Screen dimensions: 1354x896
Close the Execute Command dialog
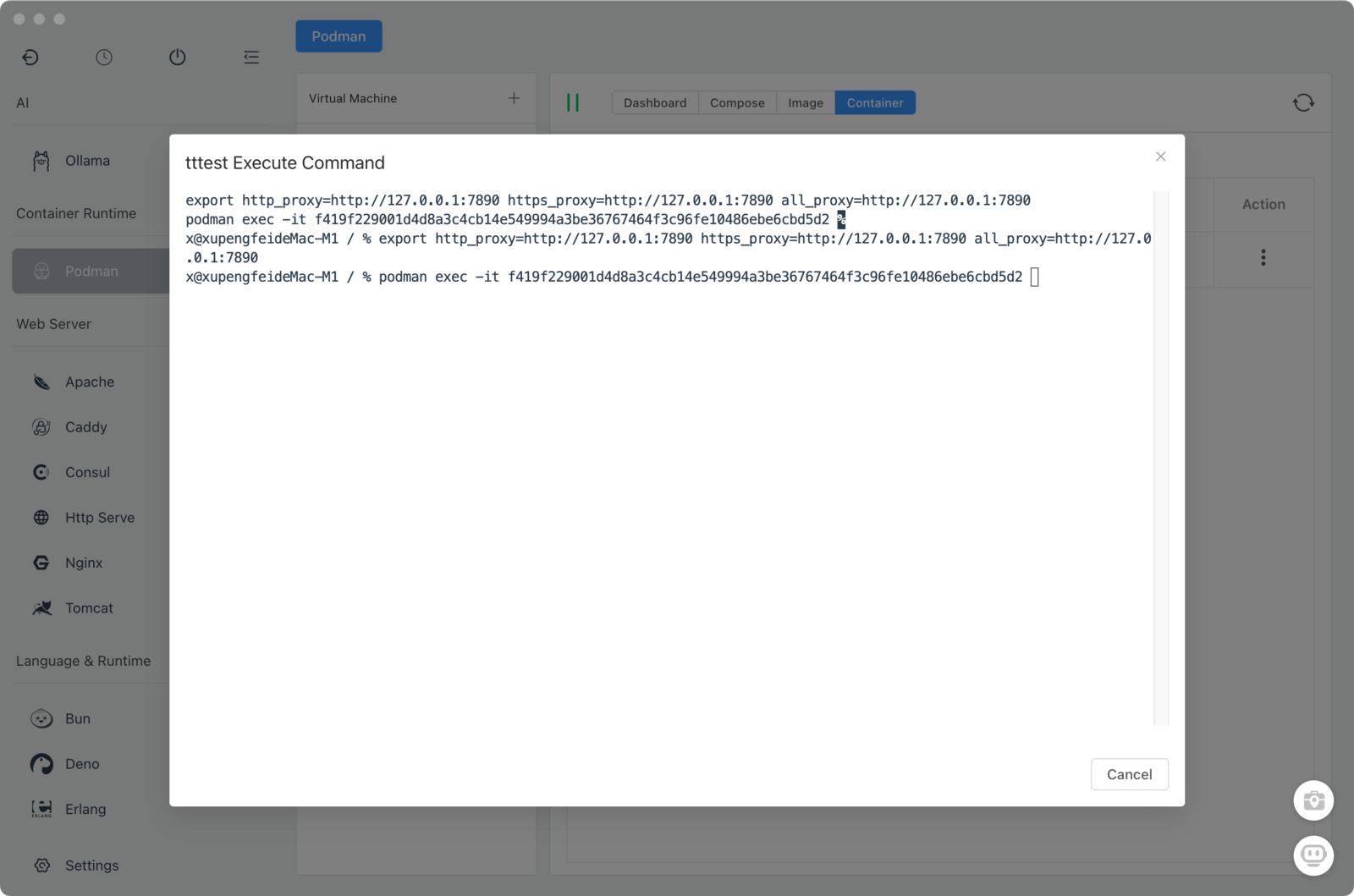click(x=1160, y=157)
